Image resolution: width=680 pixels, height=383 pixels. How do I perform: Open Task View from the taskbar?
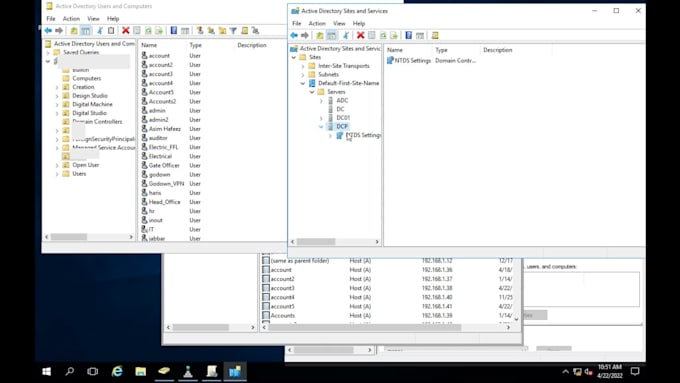click(93, 371)
